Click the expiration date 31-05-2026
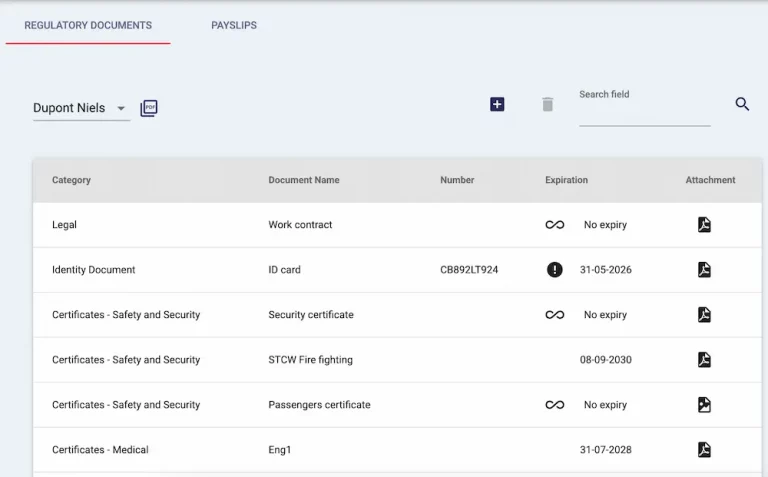 (x=606, y=270)
